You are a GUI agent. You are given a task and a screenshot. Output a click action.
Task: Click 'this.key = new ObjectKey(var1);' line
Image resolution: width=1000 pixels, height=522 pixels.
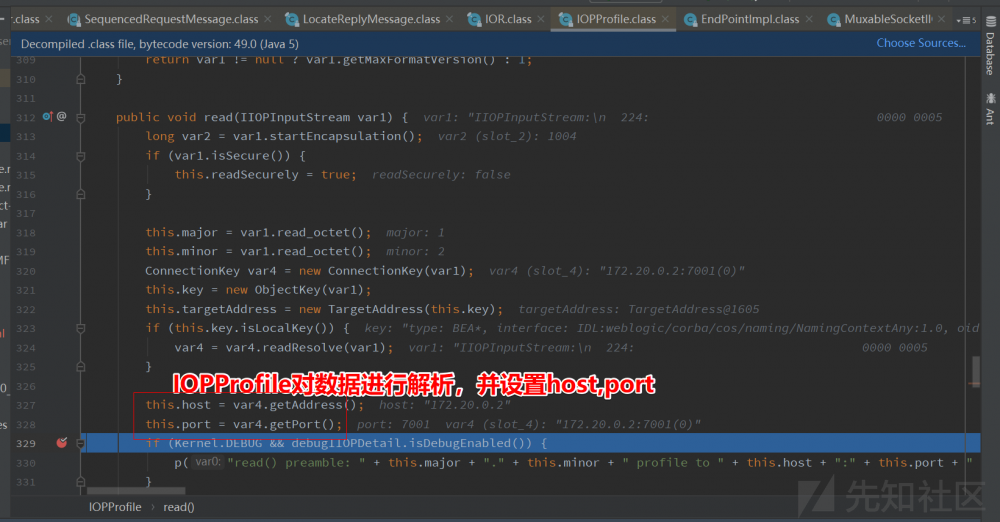258,290
